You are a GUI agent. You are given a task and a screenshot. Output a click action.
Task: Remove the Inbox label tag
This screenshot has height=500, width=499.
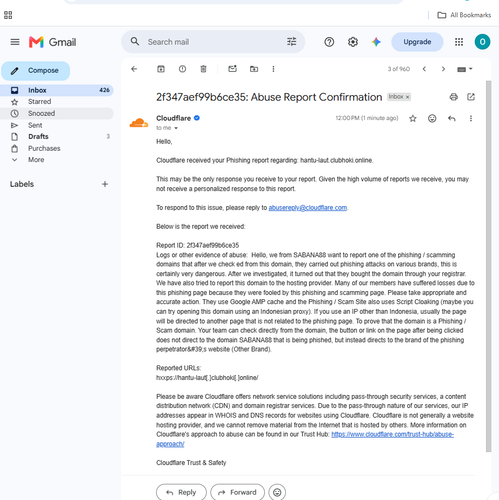pos(407,97)
